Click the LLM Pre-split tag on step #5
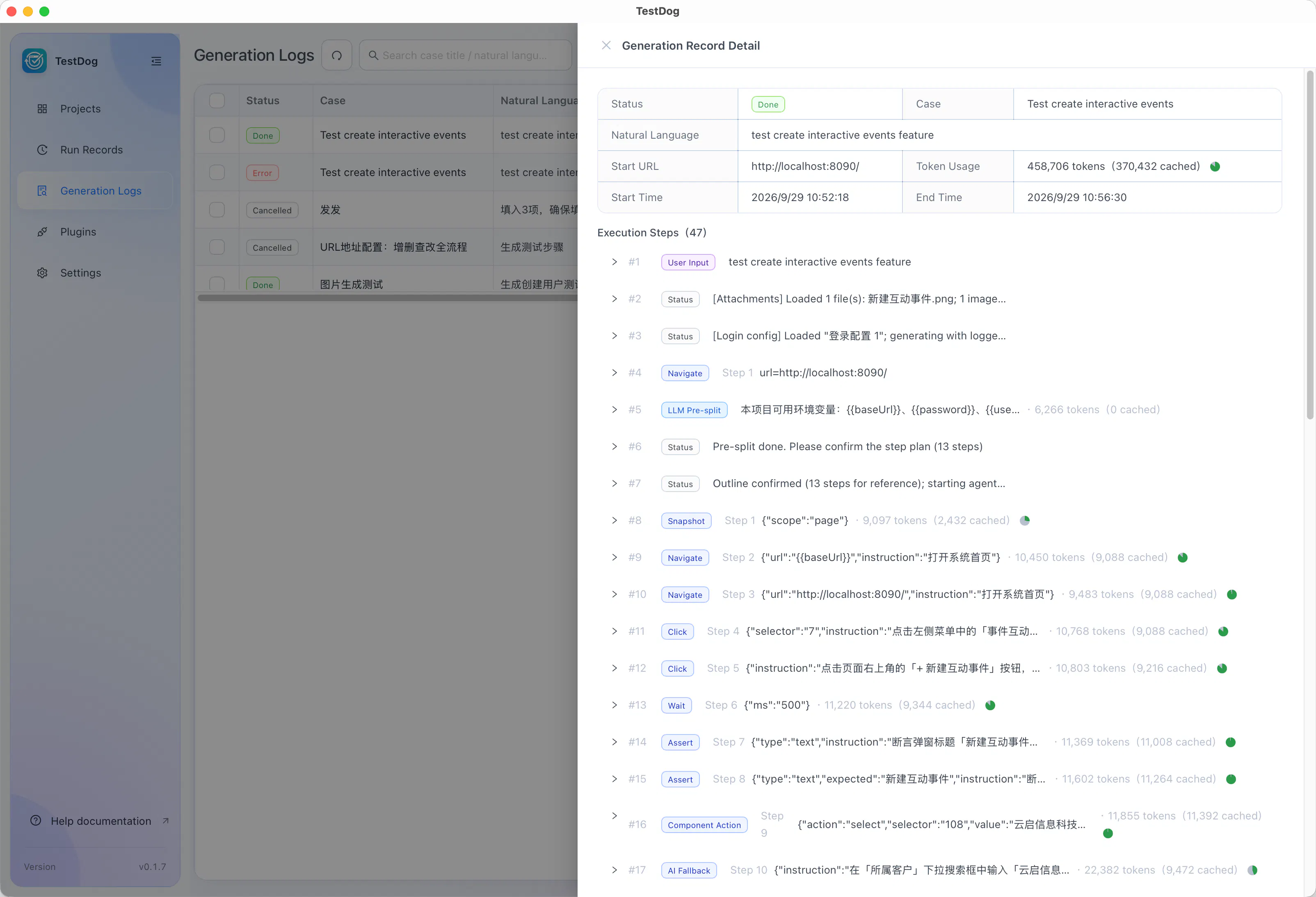The image size is (1316, 897). tap(694, 410)
